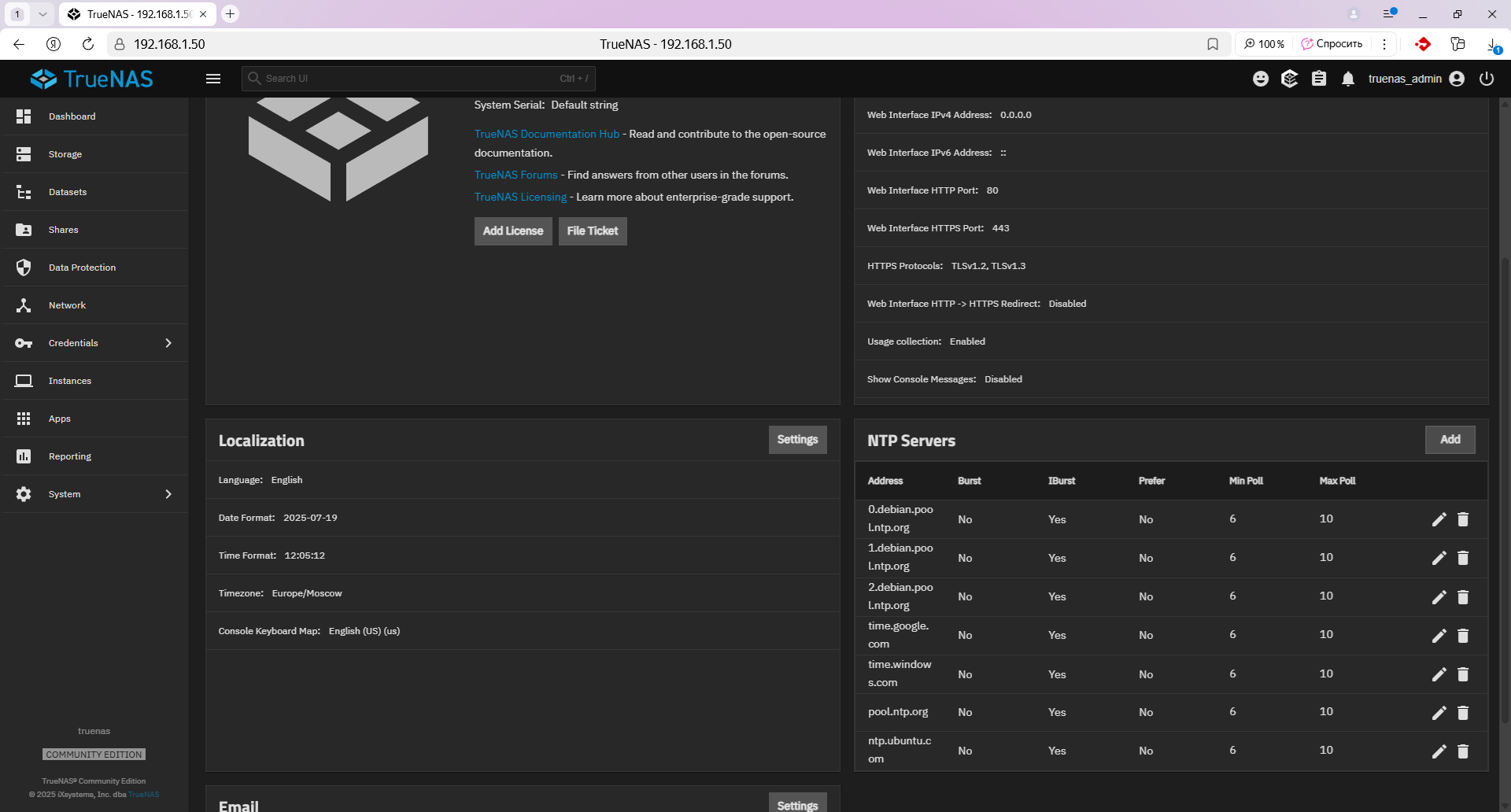Viewport: 1511px width, 812px height.
Task: Click the browser address bar URL
Action: click(x=169, y=44)
